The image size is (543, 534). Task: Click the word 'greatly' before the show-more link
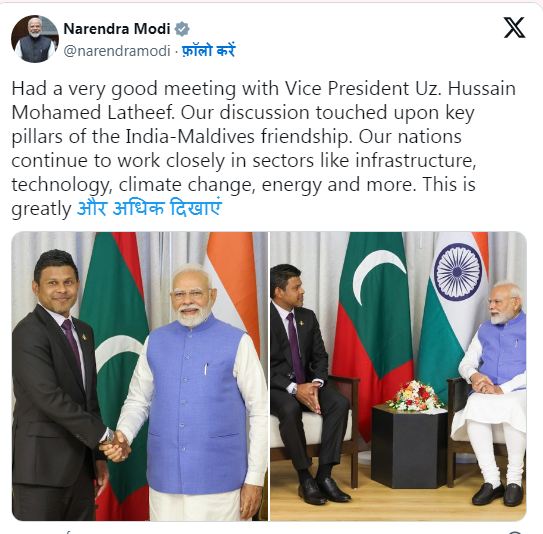[x=41, y=209]
